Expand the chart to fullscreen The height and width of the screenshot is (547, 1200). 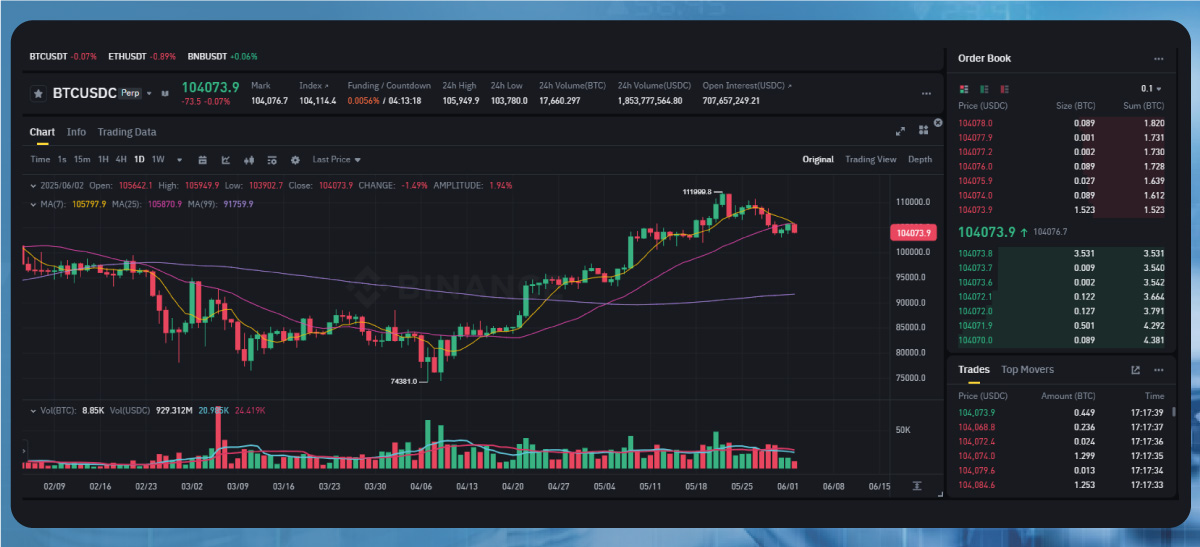pyautogui.click(x=900, y=131)
